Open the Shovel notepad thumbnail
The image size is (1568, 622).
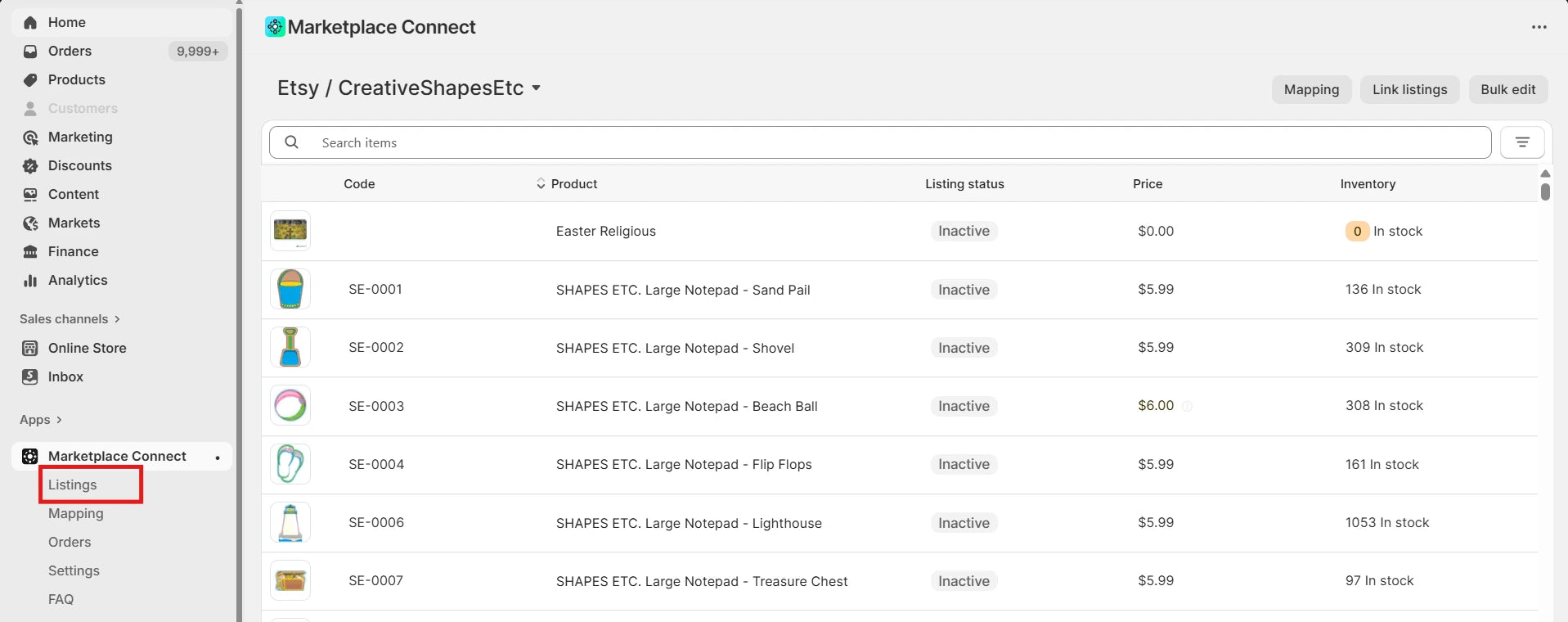coord(290,347)
